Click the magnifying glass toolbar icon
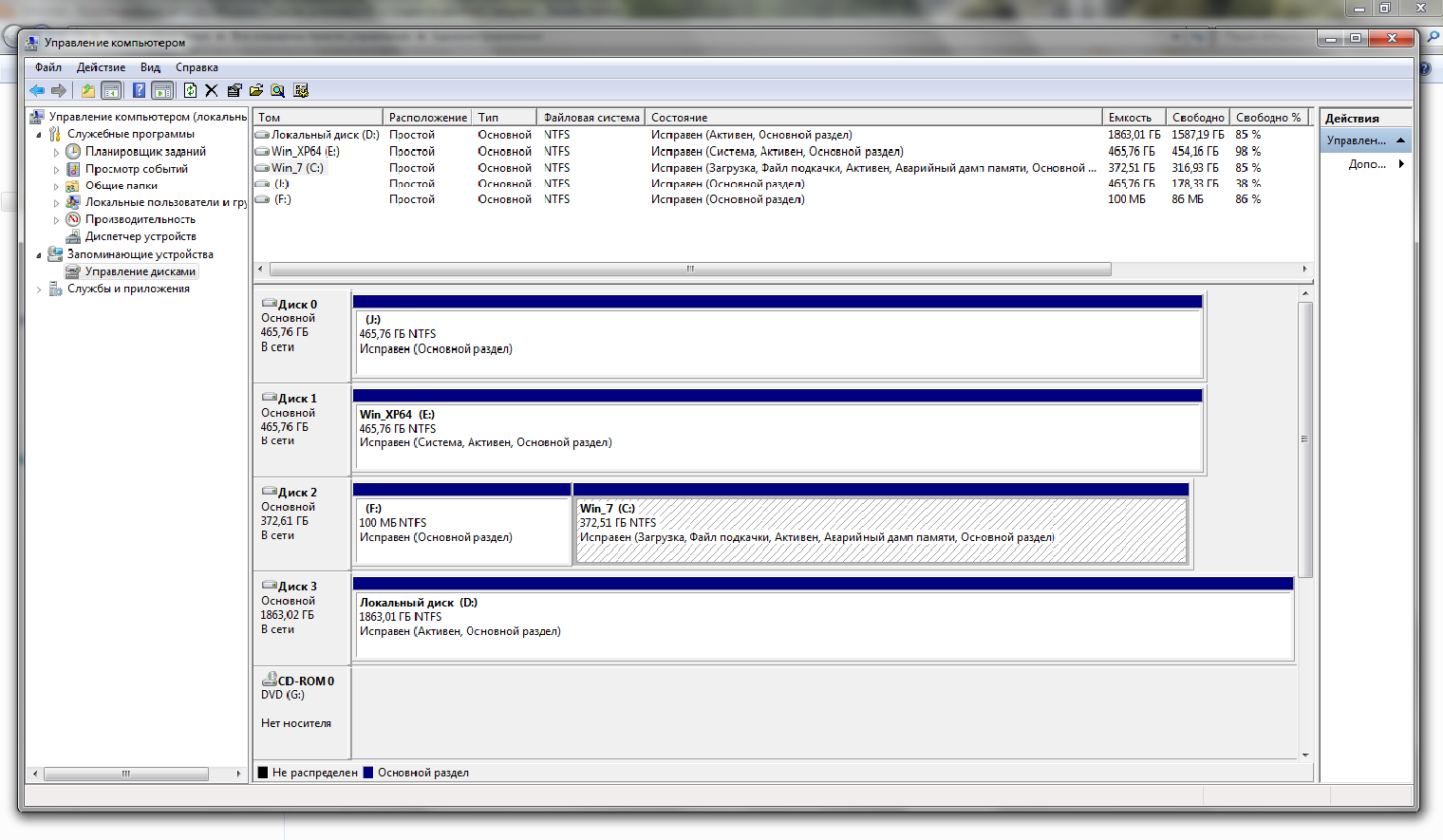The image size is (1443, 840). [x=278, y=90]
